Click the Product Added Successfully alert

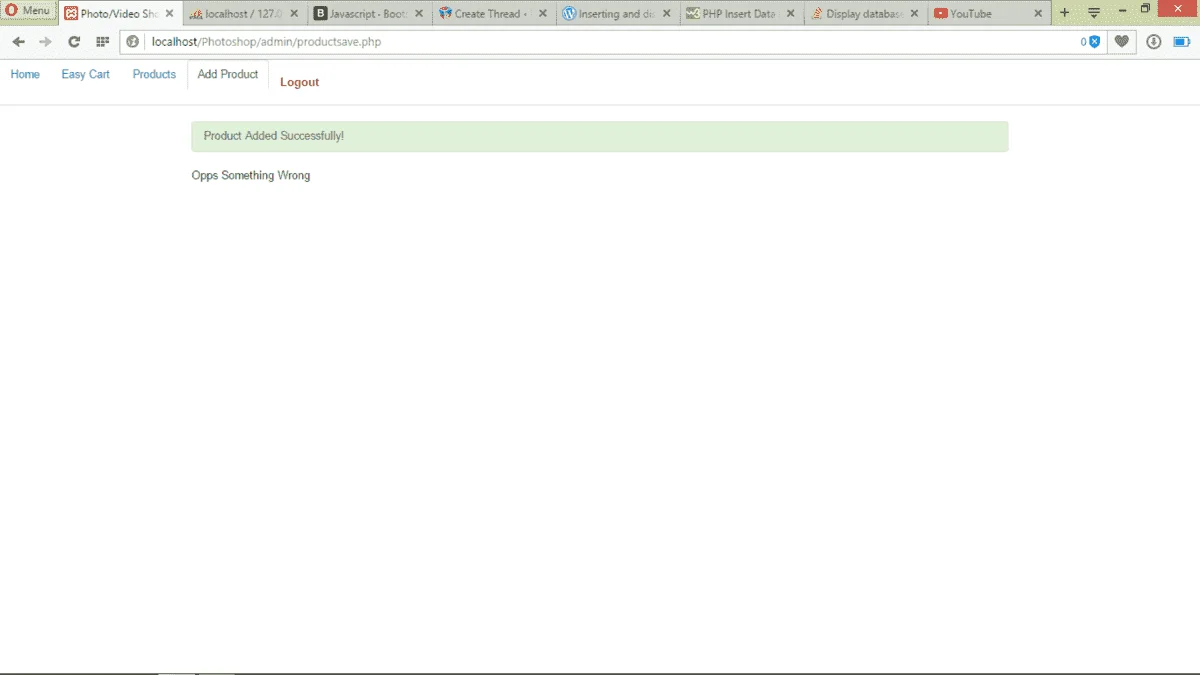pos(600,136)
